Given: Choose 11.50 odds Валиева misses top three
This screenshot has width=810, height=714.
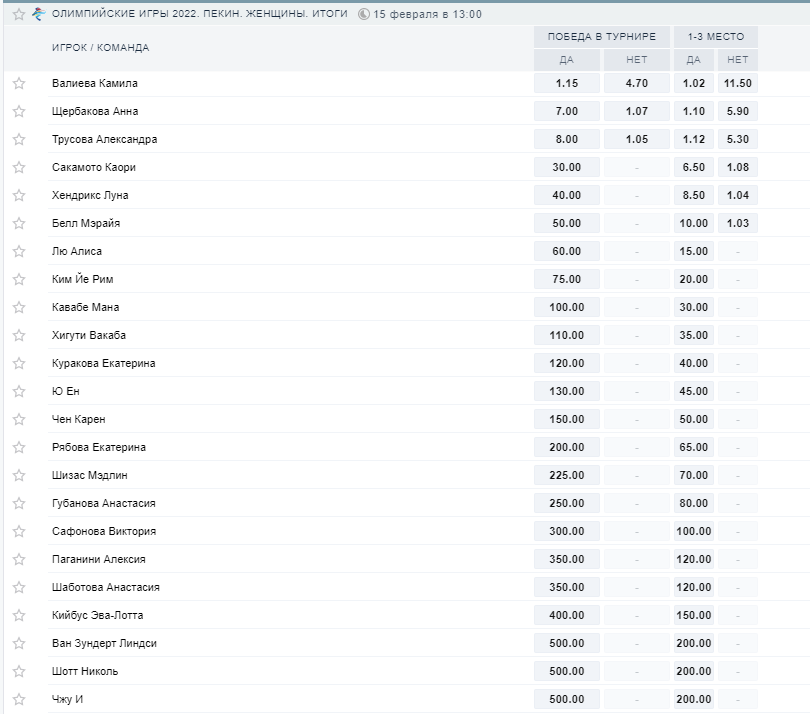Looking at the screenshot, I should [x=738, y=84].
